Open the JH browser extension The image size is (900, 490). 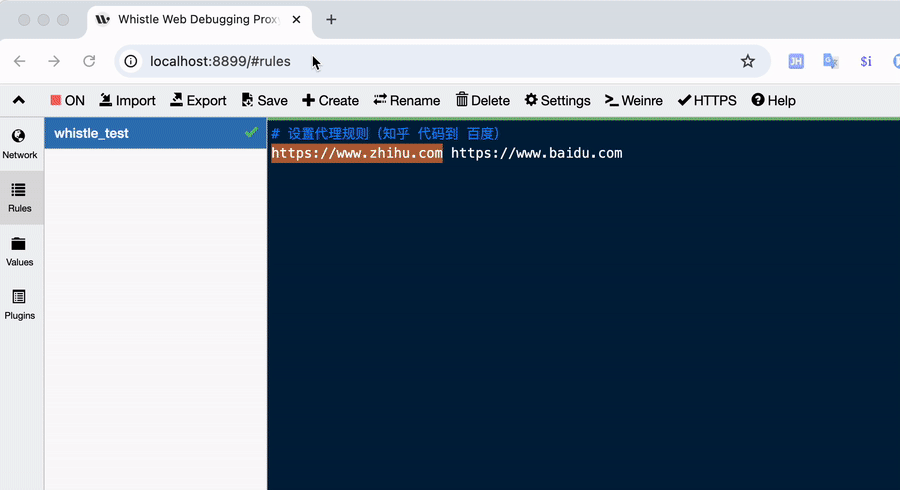796,61
